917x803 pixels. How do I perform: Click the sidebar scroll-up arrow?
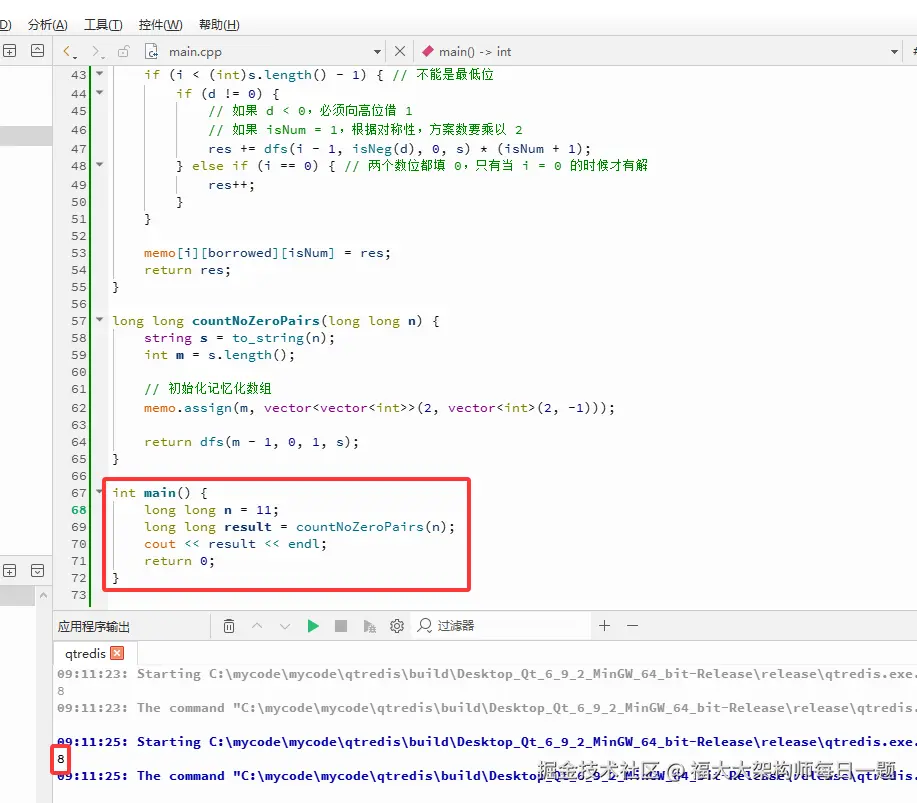(x=43, y=596)
